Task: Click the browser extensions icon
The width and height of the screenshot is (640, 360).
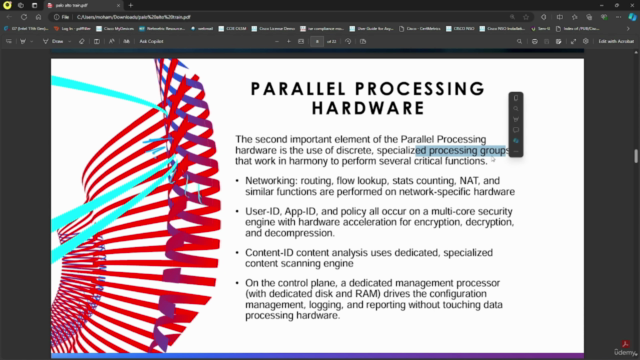Action: pyautogui.click(x=544, y=17)
